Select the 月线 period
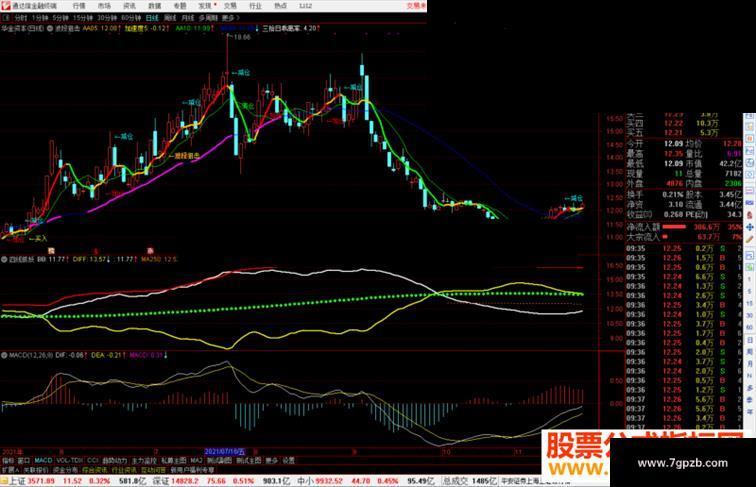Screen dimensions: 756x487 [x=188, y=18]
